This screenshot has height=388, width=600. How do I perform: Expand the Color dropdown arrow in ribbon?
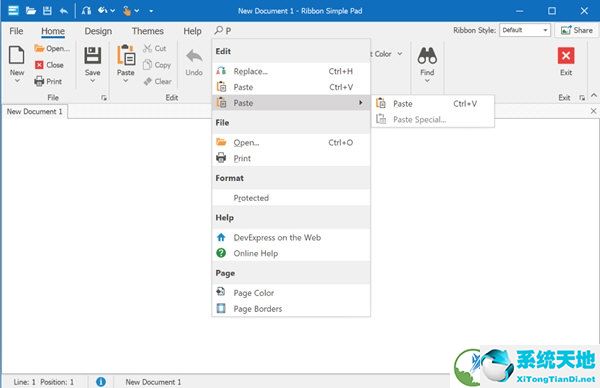pos(399,54)
